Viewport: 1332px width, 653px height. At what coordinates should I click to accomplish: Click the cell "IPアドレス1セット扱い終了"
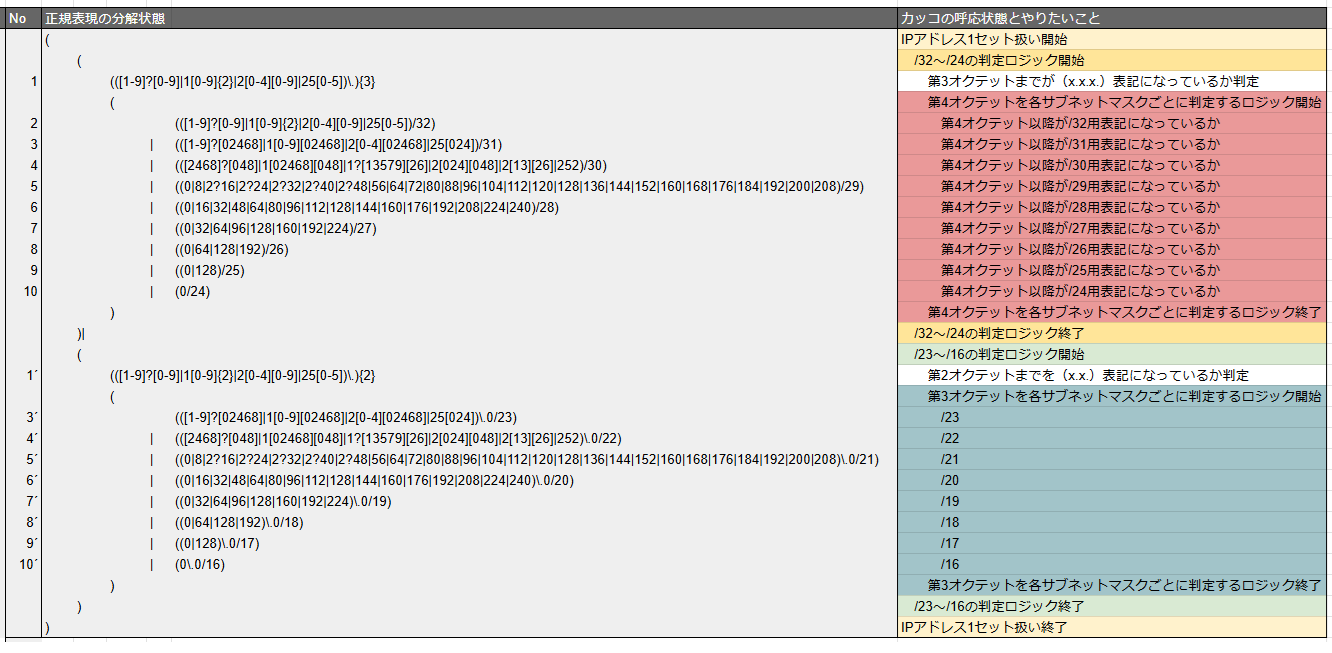point(1113,628)
